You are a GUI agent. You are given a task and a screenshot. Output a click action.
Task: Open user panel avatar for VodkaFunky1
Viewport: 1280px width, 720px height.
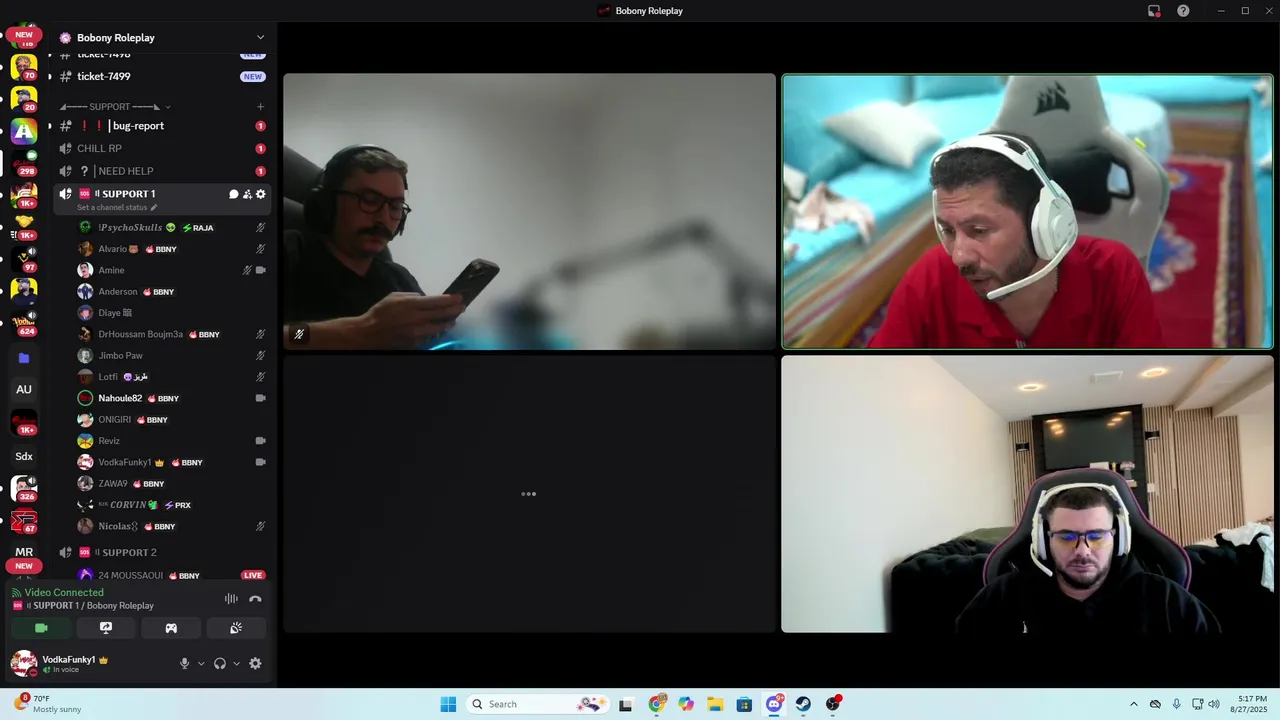tap(24, 663)
